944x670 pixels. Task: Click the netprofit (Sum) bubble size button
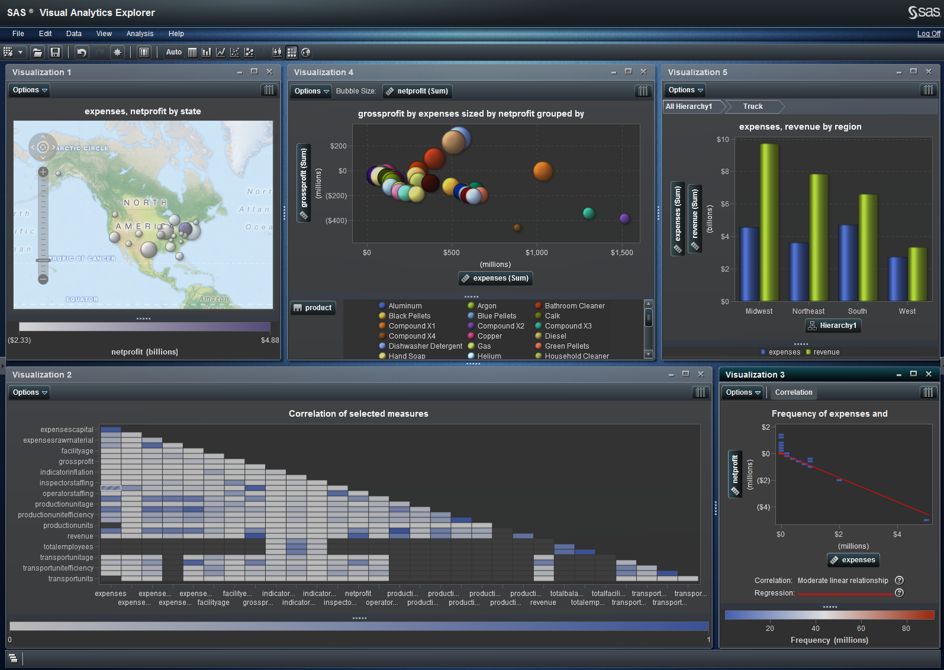417,91
